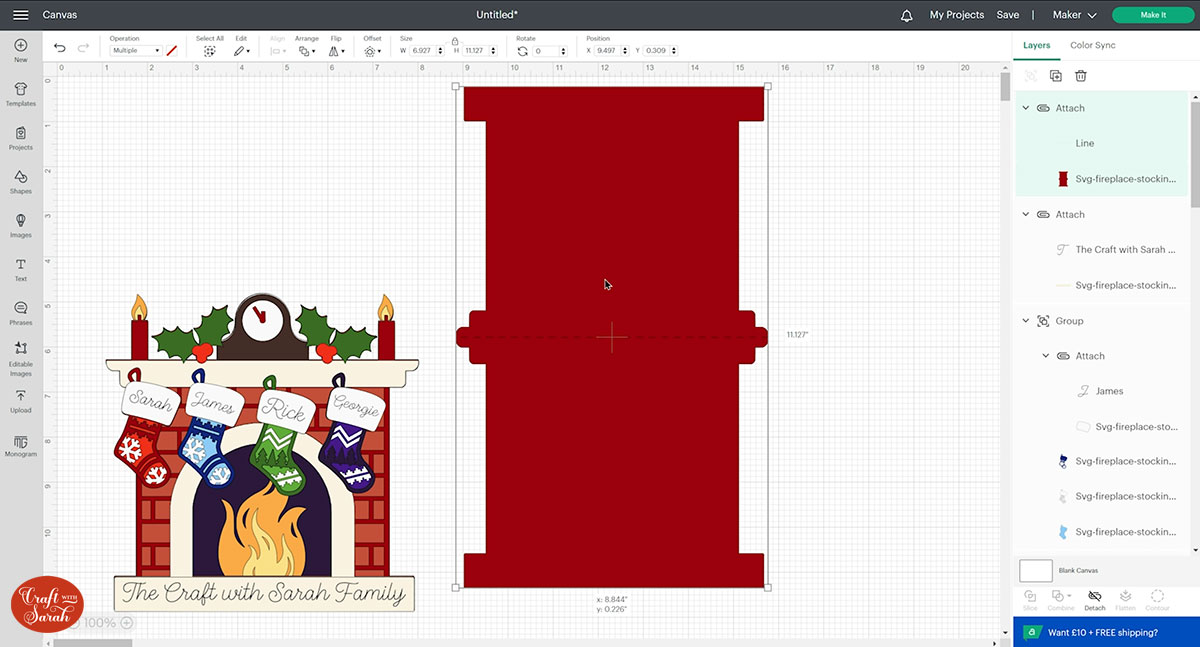The height and width of the screenshot is (647, 1200).
Task: Open the Combine dropdown arrow
Action: tap(1070, 595)
